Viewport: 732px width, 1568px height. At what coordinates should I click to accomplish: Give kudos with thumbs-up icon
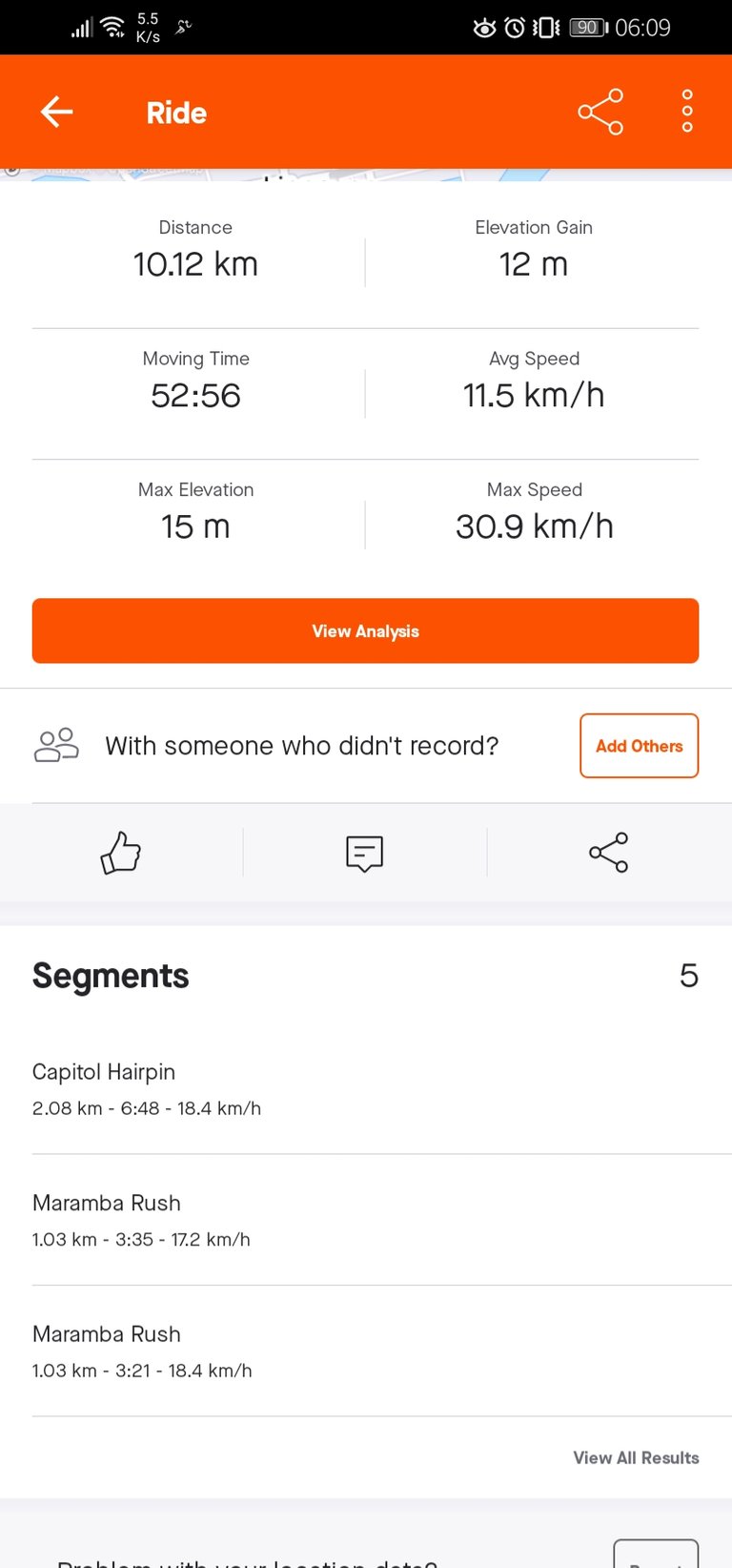(121, 853)
